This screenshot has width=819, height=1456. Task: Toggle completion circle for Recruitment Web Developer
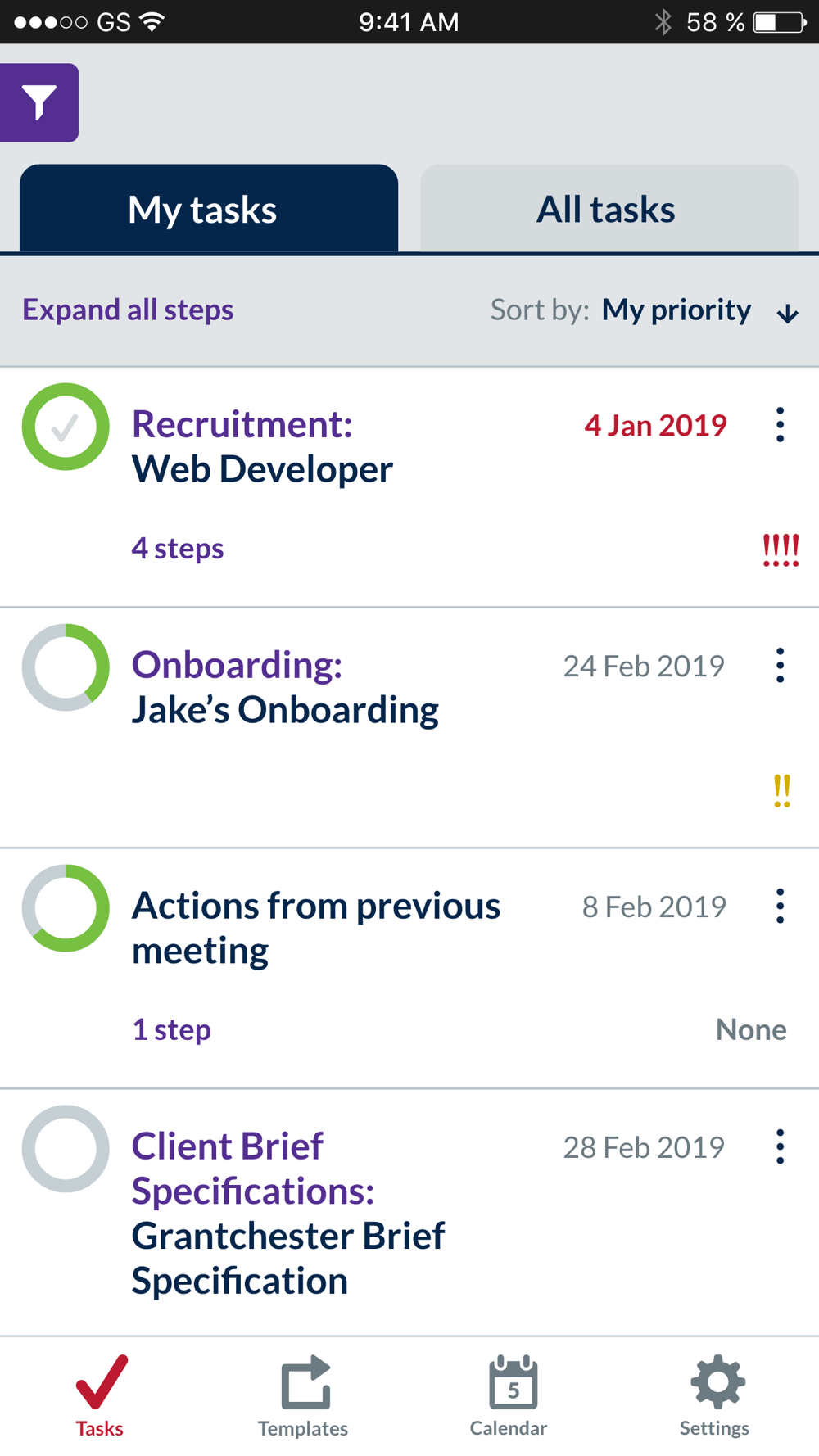tap(66, 427)
